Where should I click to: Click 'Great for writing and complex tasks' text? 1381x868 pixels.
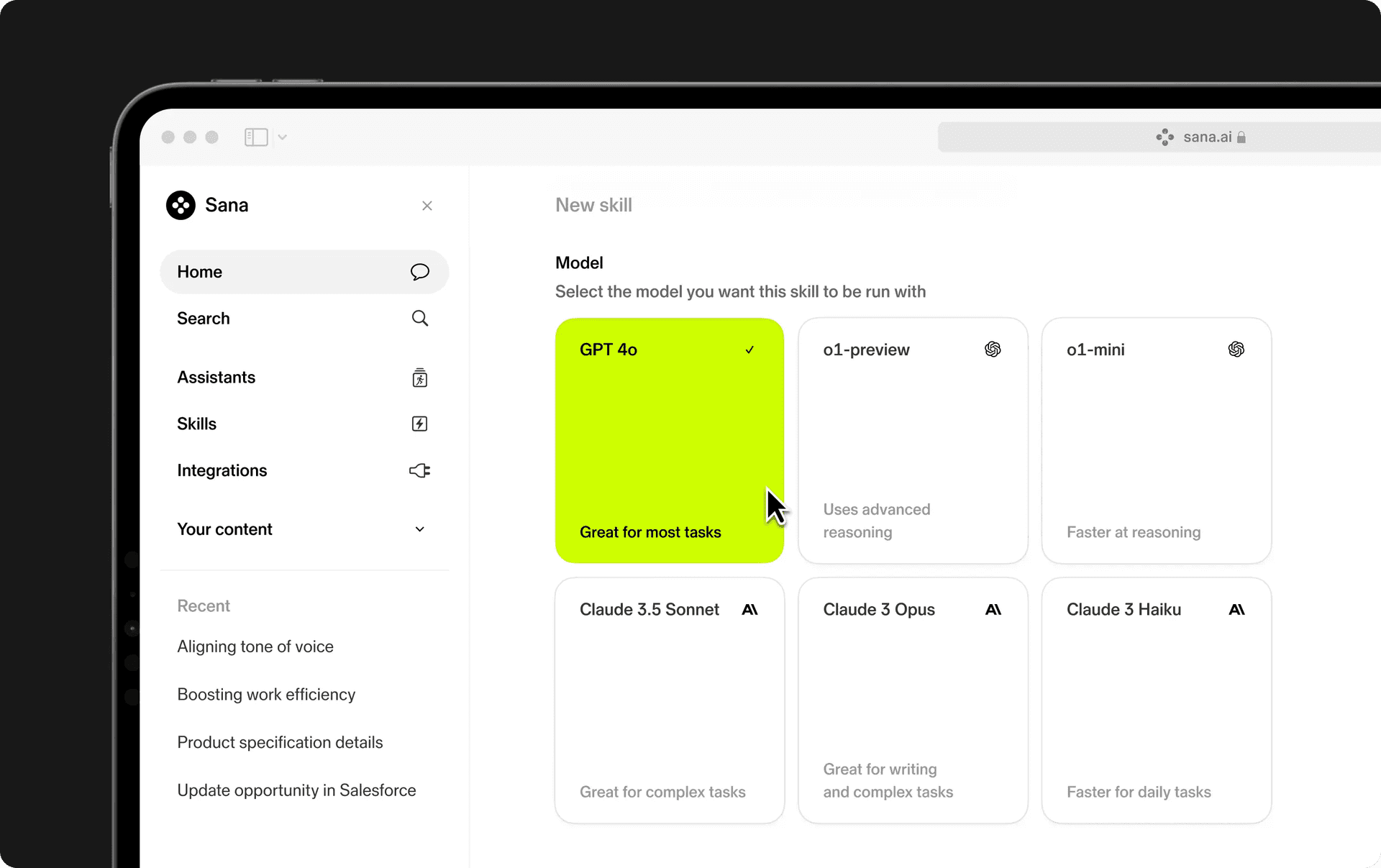tap(888, 780)
